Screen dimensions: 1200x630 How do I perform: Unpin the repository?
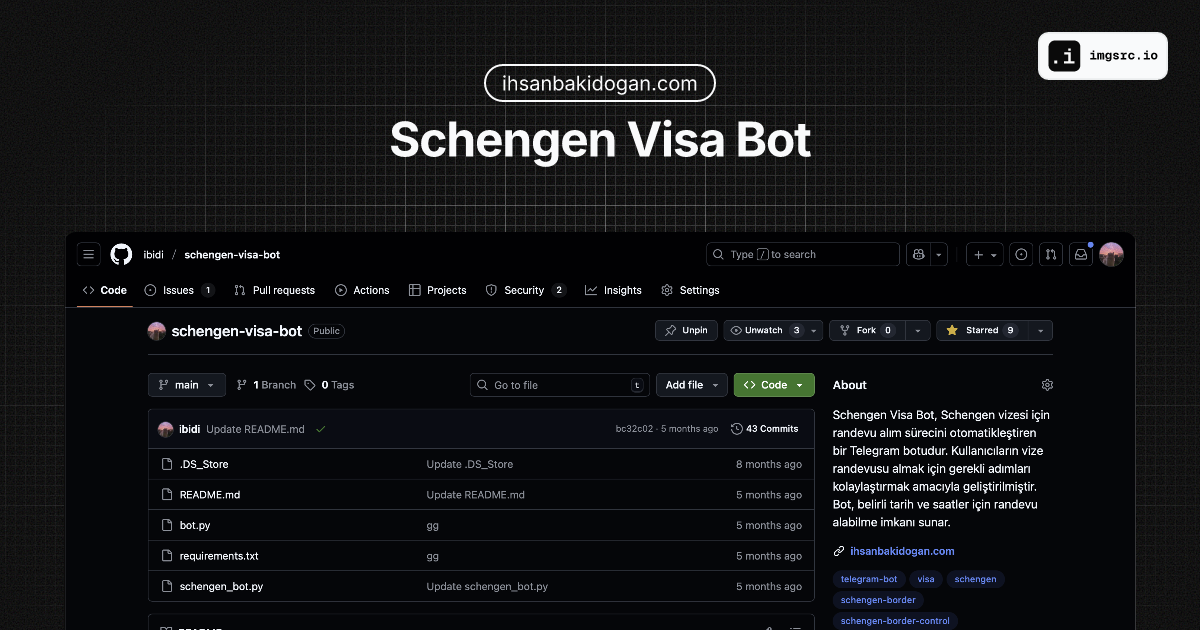(x=686, y=330)
